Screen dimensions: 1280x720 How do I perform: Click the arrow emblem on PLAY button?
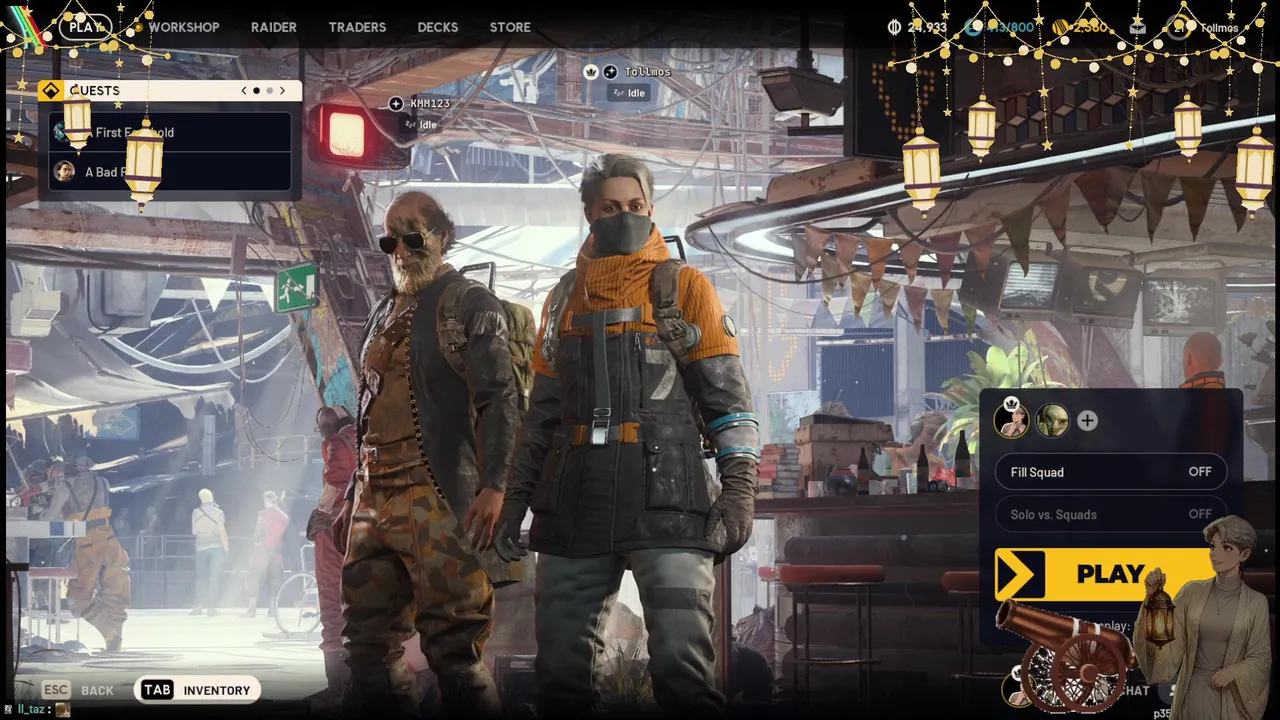(x=1020, y=575)
